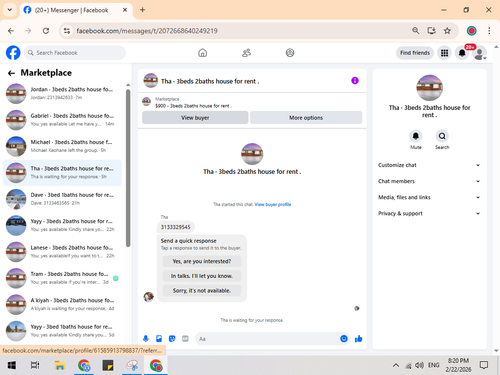Click the browser reload icon
Image resolution: width=500 pixels, height=375 pixels.
(46, 31)
